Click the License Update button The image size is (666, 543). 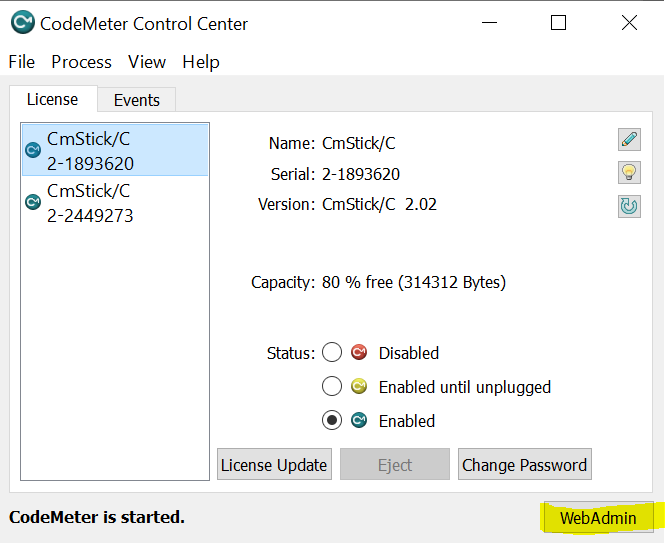(274, 464)
